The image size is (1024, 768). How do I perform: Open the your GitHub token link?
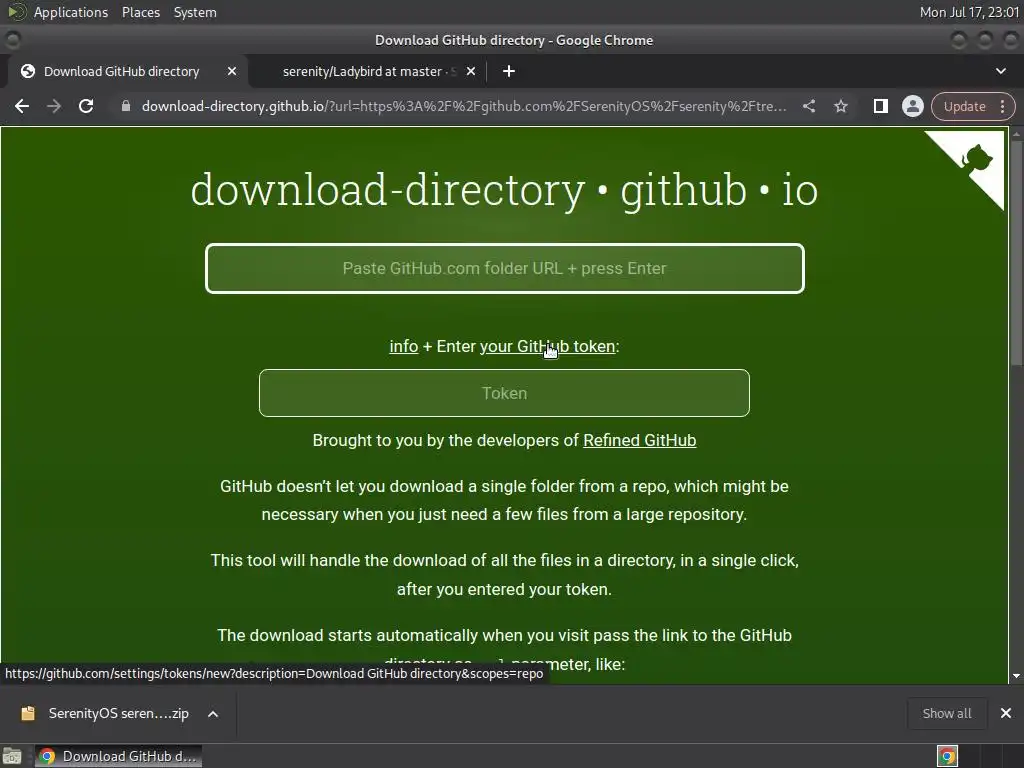click(x=547, y=346)
